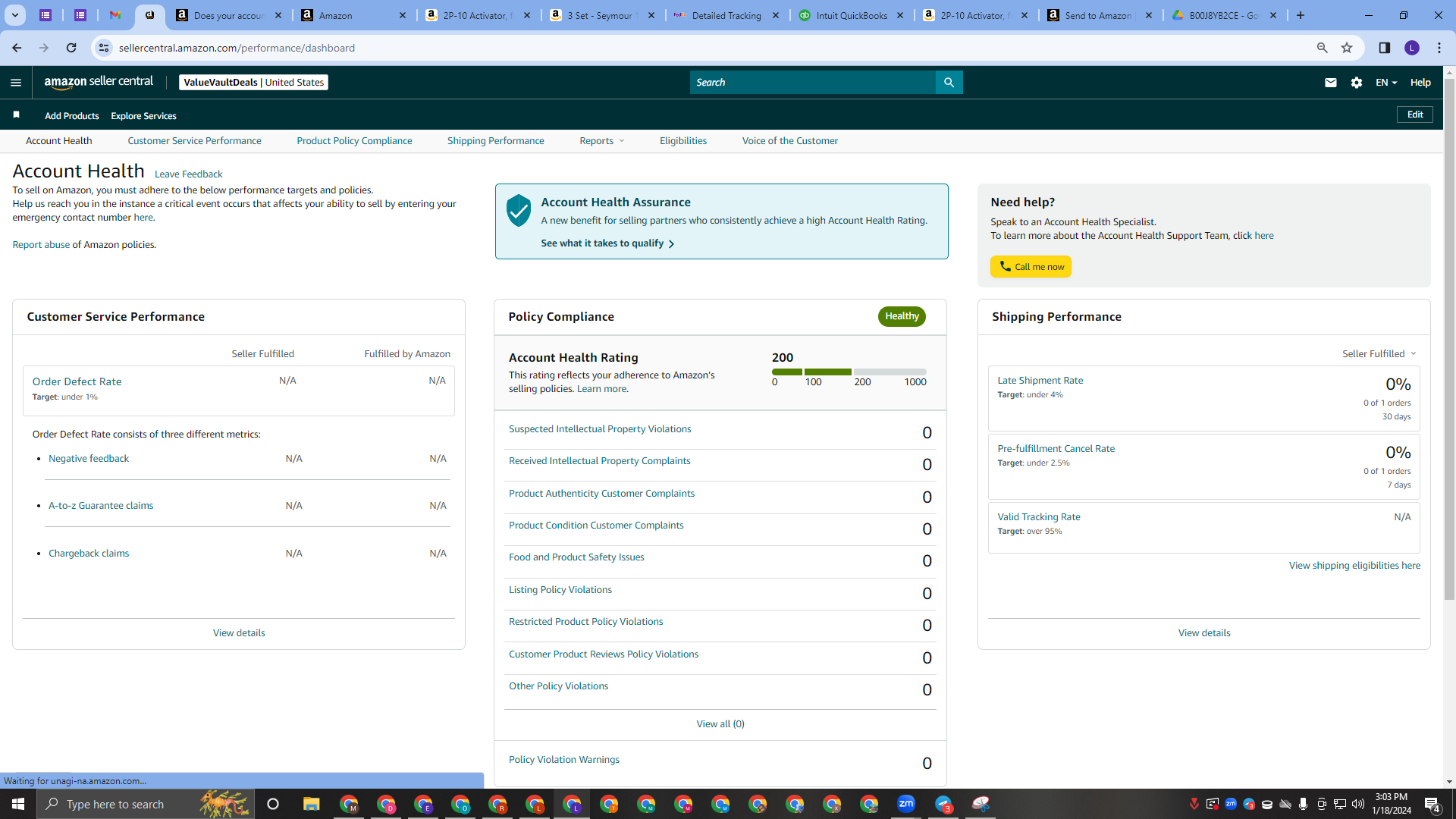Open the Eligibilities tab
Image resolution: width=1456 pixels, height=819 pixels.
(x=683, y=141)
